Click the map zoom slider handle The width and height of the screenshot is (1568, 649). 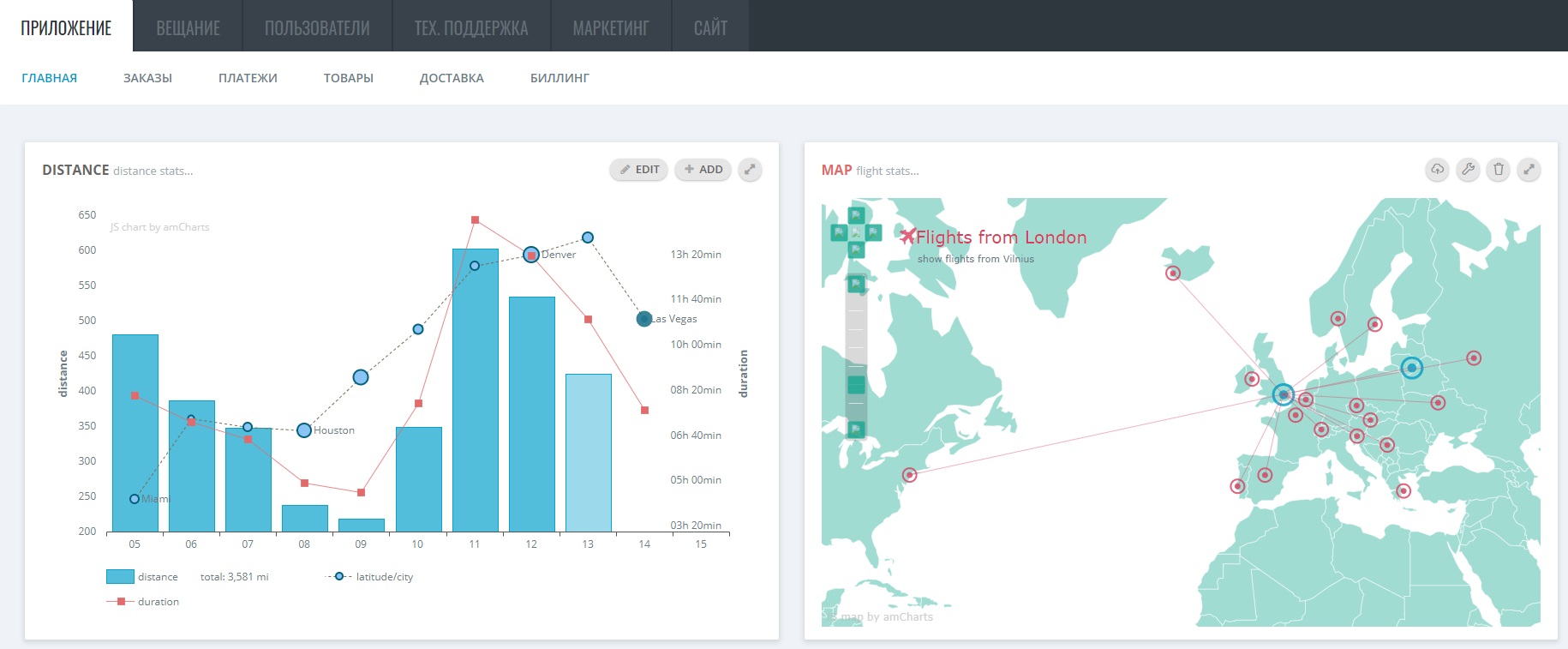[x=856, y=385]
